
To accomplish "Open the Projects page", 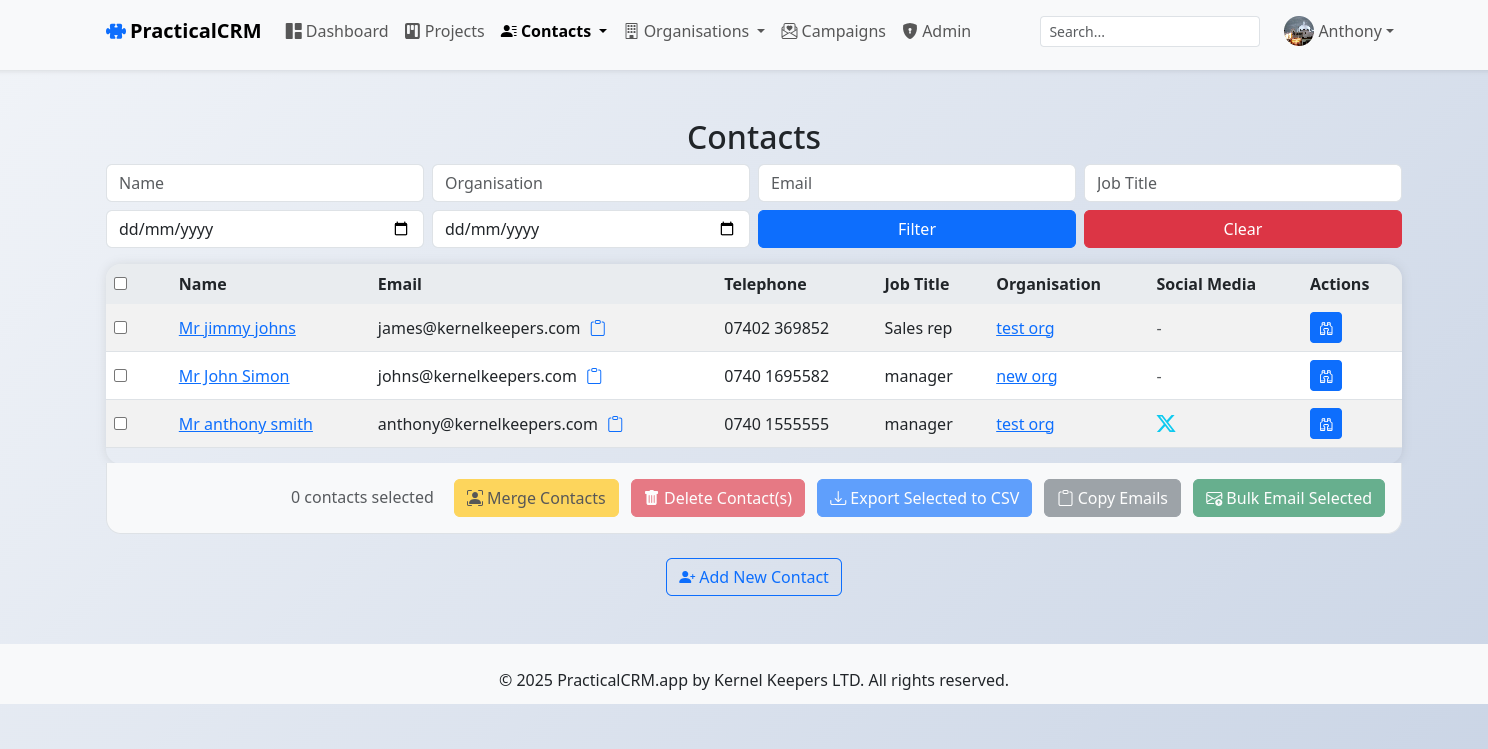I will [x=445, y=31].
